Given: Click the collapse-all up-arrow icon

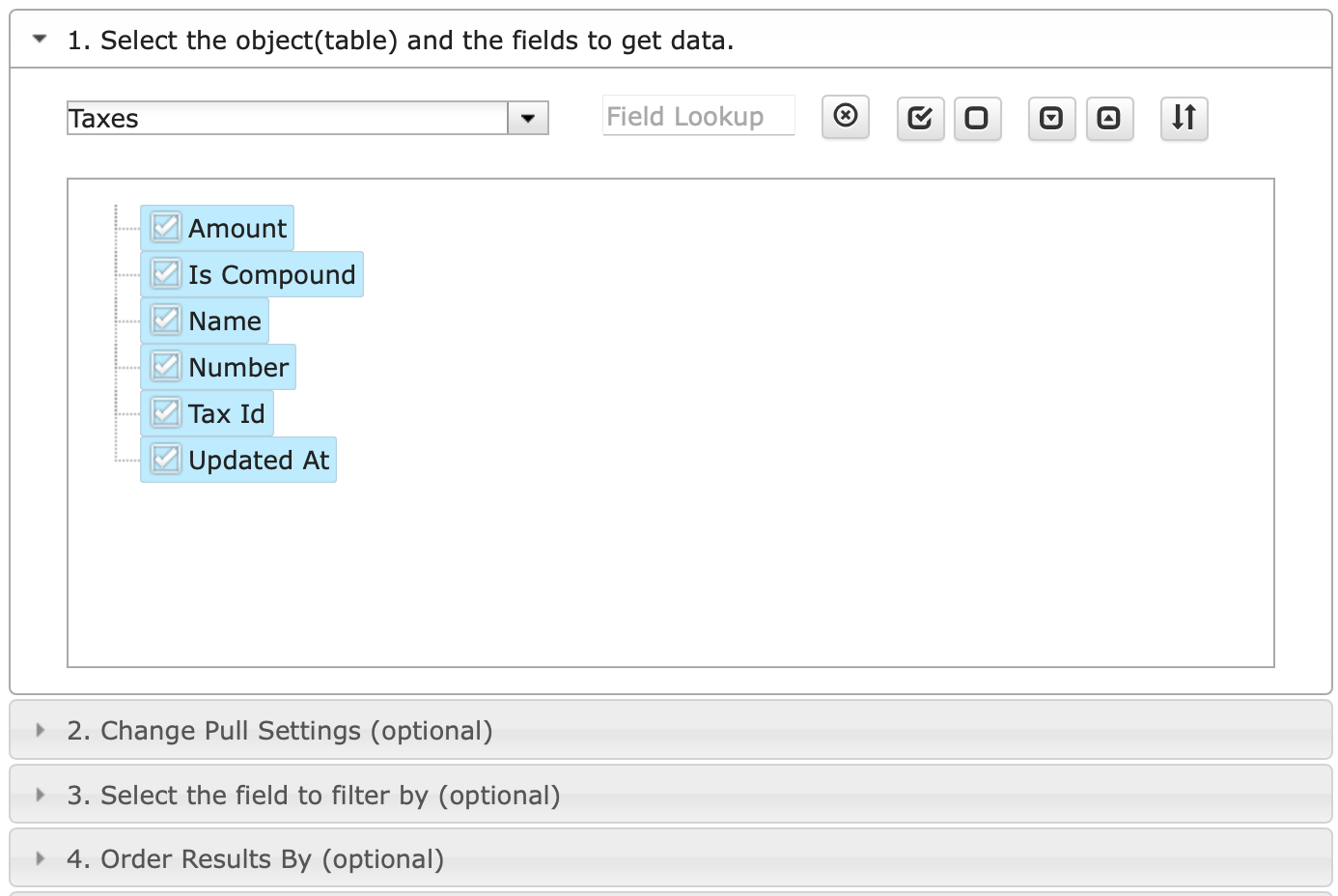Looking at the screenshot, I should pyautogui.click(x=1109, y=119).
